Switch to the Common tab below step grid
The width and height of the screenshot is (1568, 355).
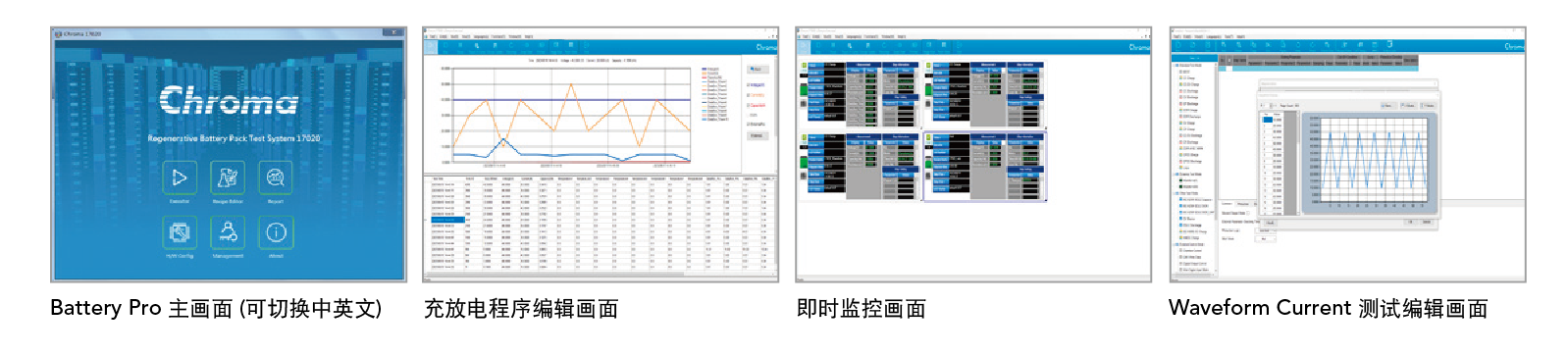[1228, 204]
